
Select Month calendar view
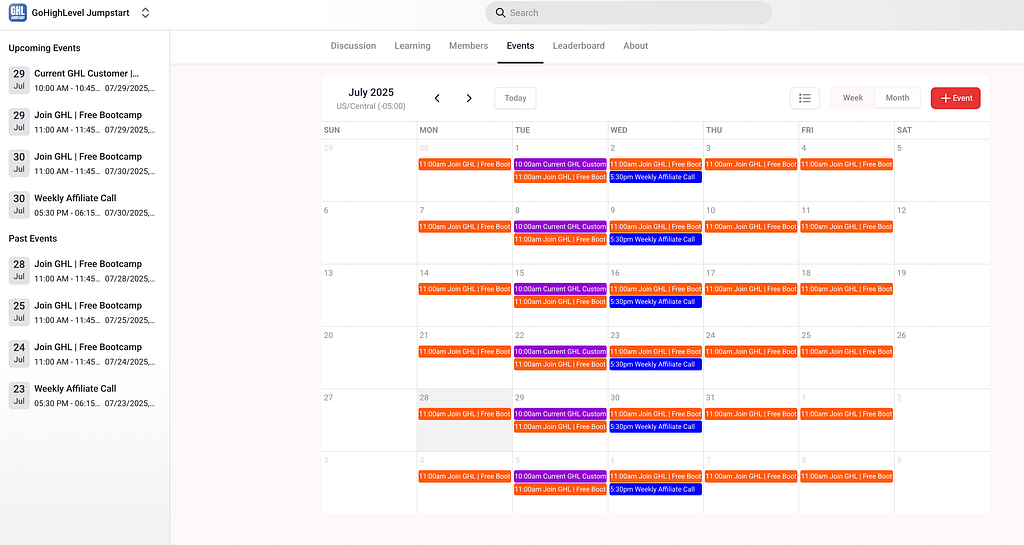897,98
